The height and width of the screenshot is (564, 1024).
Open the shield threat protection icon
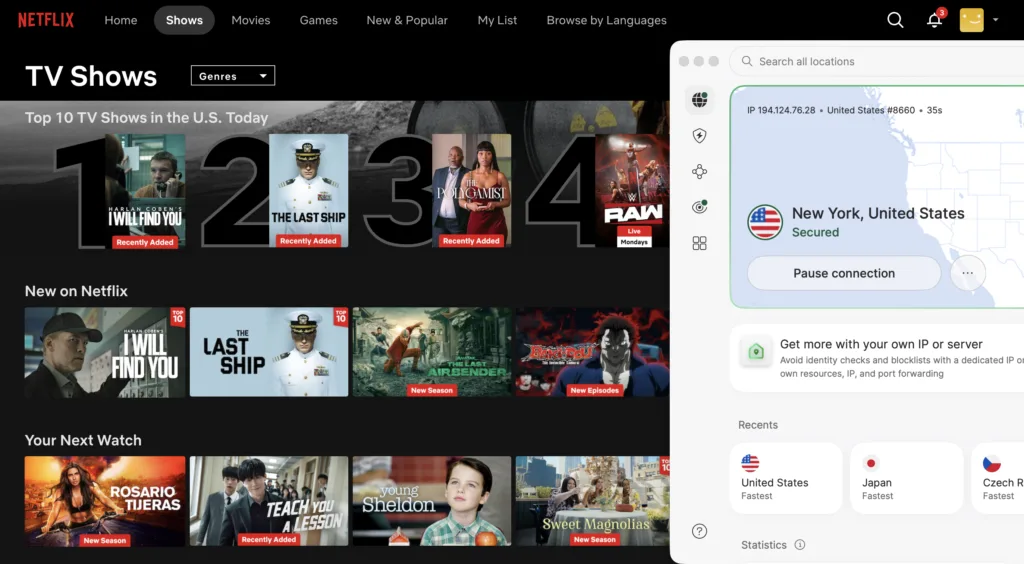click(x=699, y=136)
